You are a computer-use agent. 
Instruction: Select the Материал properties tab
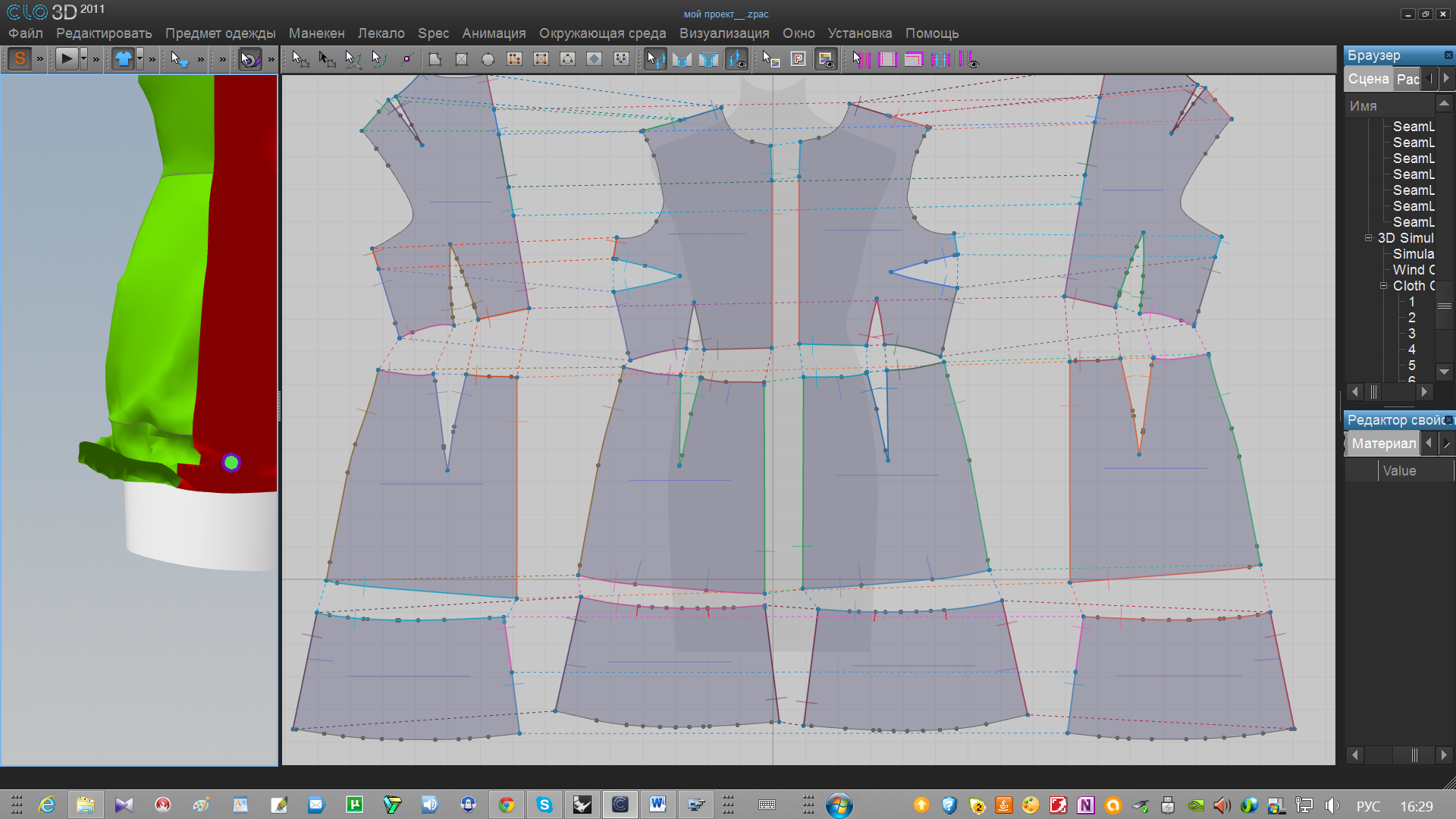[1383, 444]
